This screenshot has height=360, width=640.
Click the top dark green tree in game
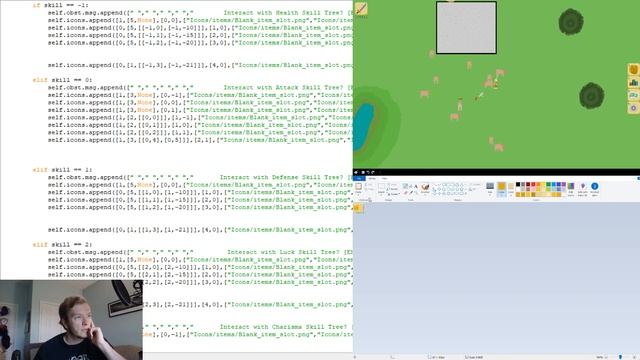coord(571,22)
